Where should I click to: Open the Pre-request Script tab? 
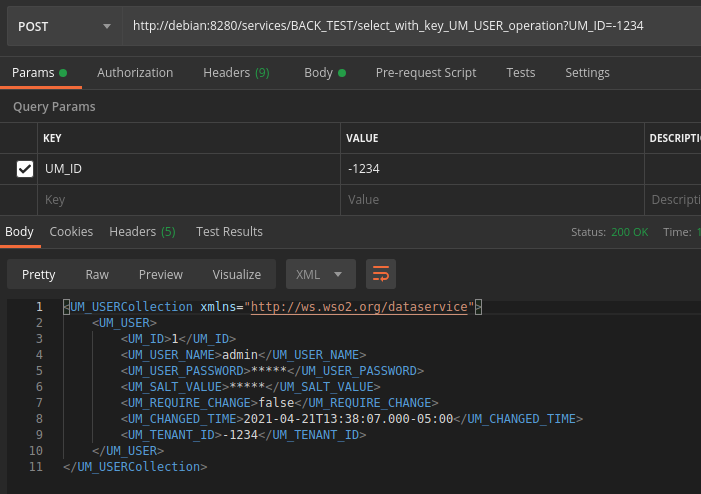pos(425,73)
